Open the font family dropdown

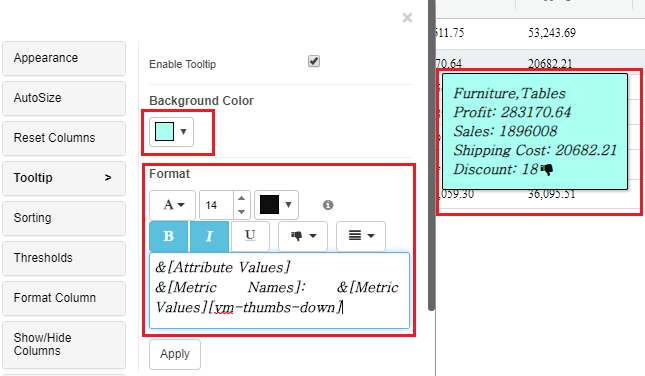[x=172, y=205]
